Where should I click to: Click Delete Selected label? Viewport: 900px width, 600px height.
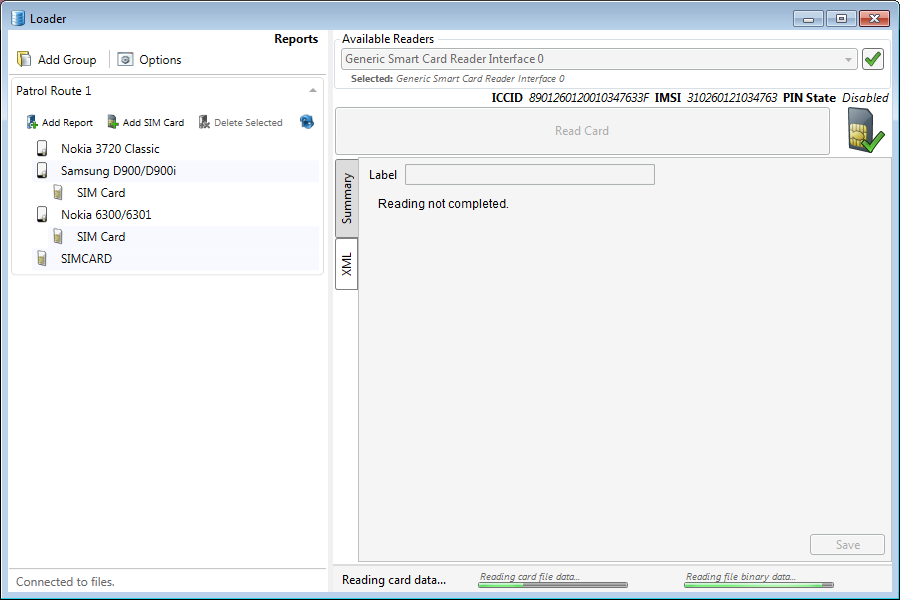[x=248, y=122]
